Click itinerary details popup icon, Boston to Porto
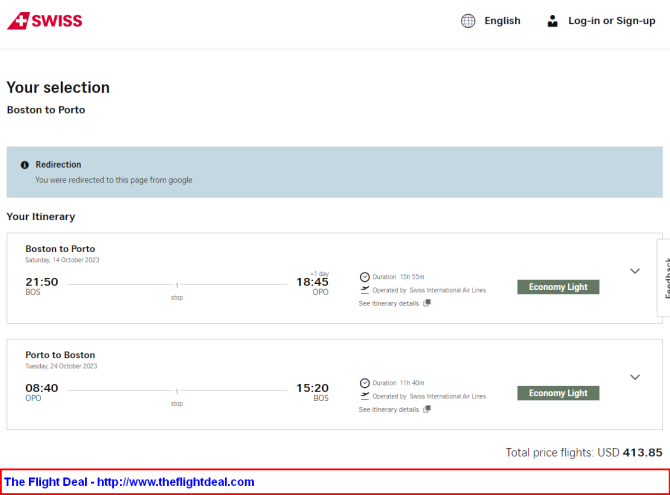This screenshot has height=495, width=670. tap(426, 303)
